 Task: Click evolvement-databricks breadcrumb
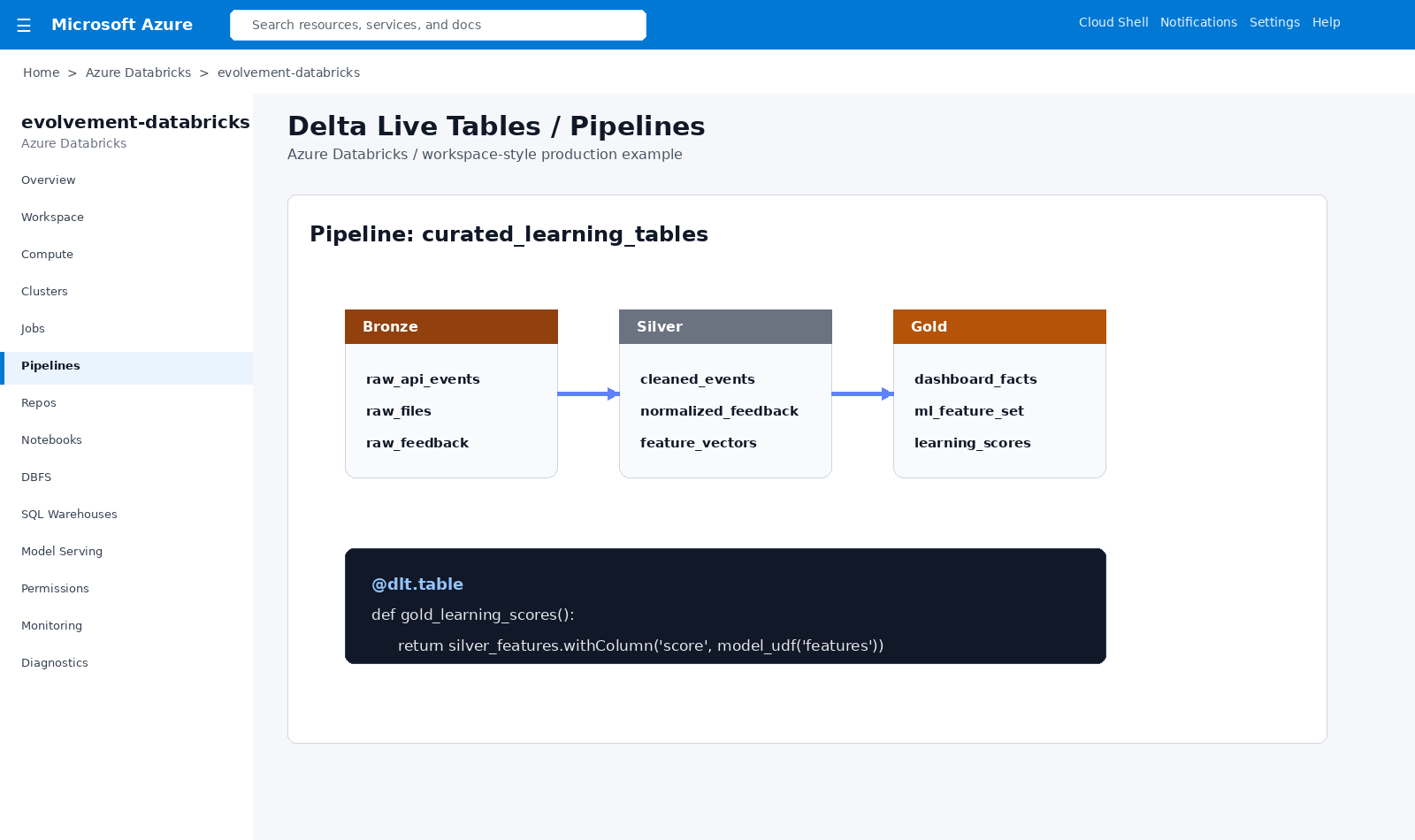288,73
